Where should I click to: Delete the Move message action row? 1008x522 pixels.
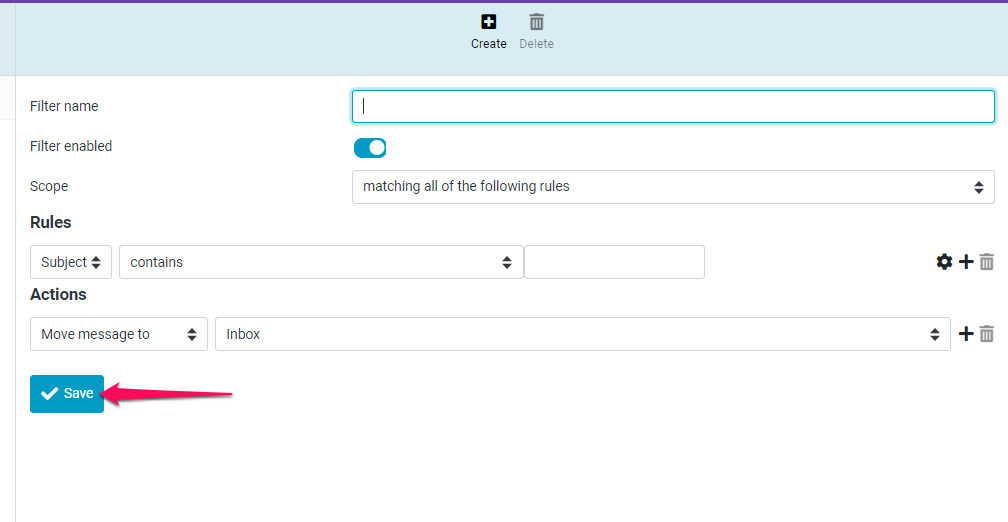tap(987, 334)
